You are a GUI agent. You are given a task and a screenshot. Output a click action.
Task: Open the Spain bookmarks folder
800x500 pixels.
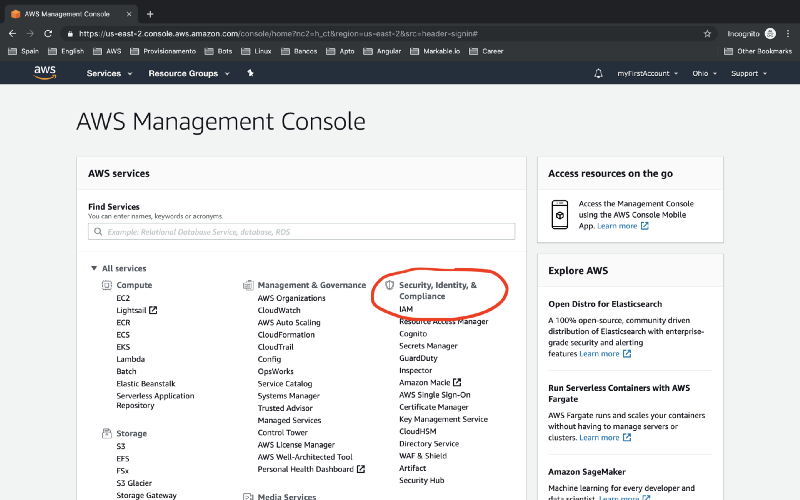(x=23, y=51)
